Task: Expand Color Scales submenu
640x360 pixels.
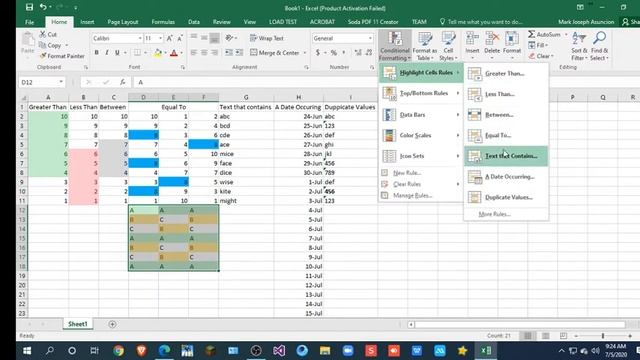Action: [422, 135]
